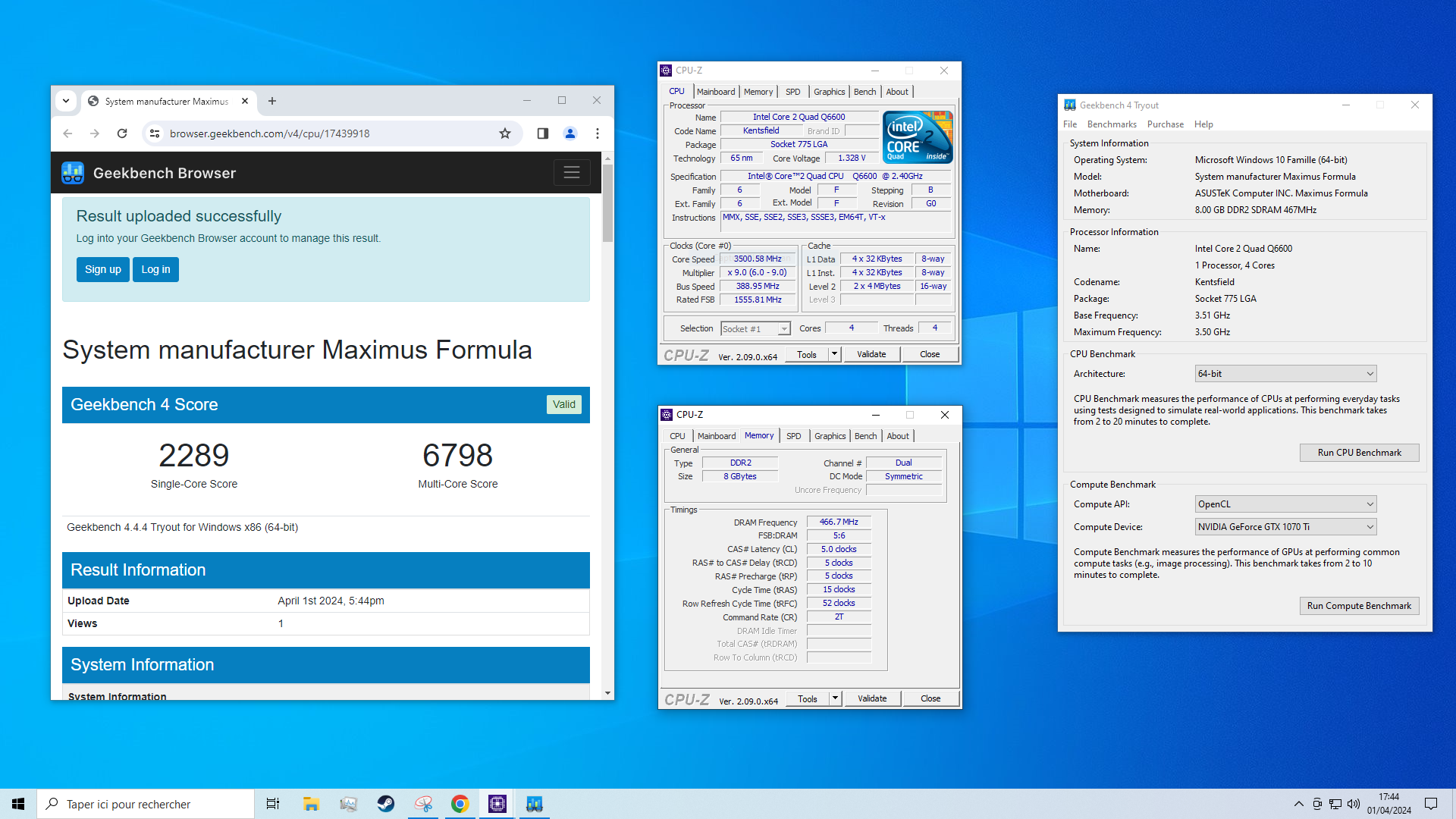Click the Log in button
Viewport: 1456px width, 819px height.
155,269
